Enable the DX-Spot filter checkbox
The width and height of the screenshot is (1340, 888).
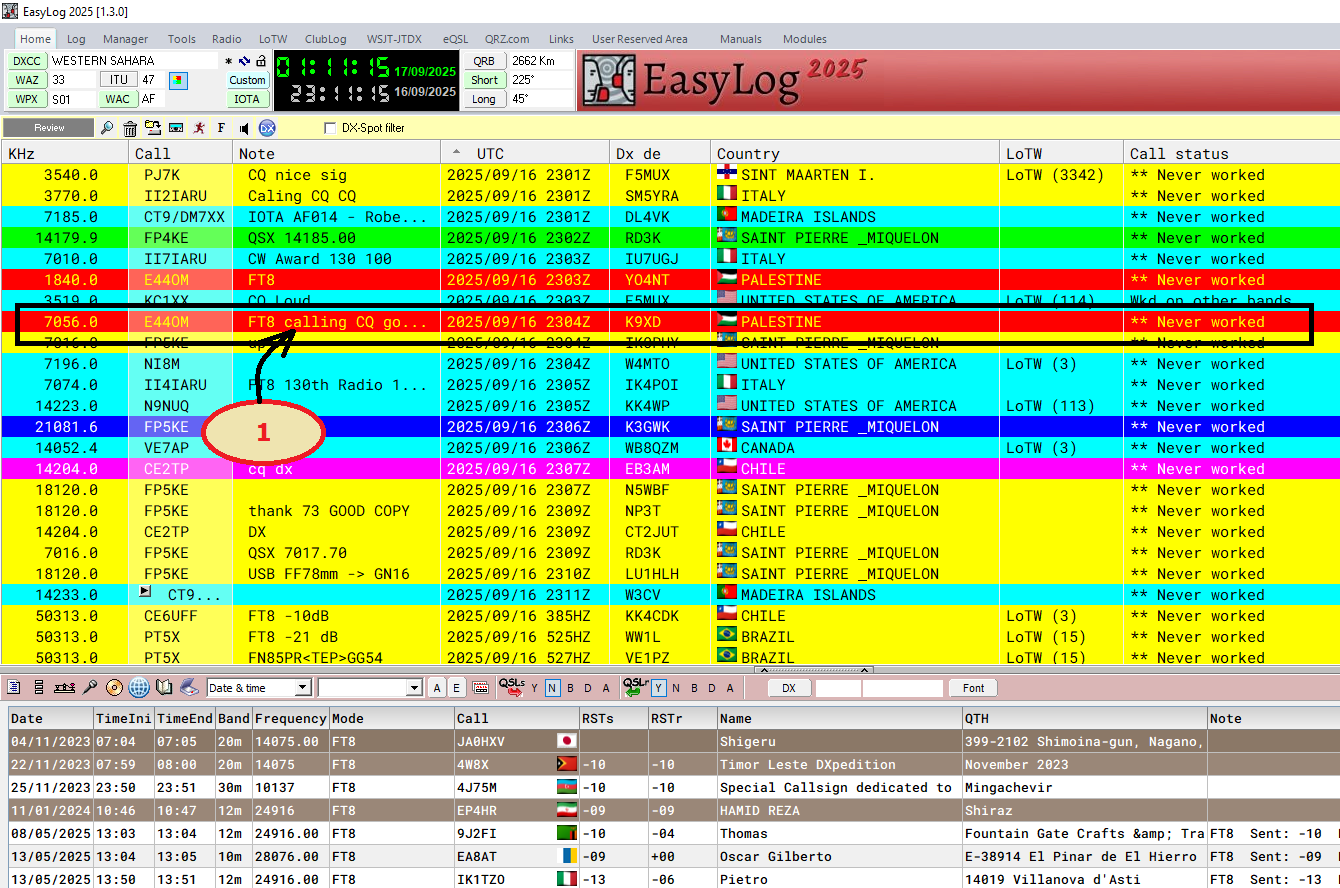330,128
